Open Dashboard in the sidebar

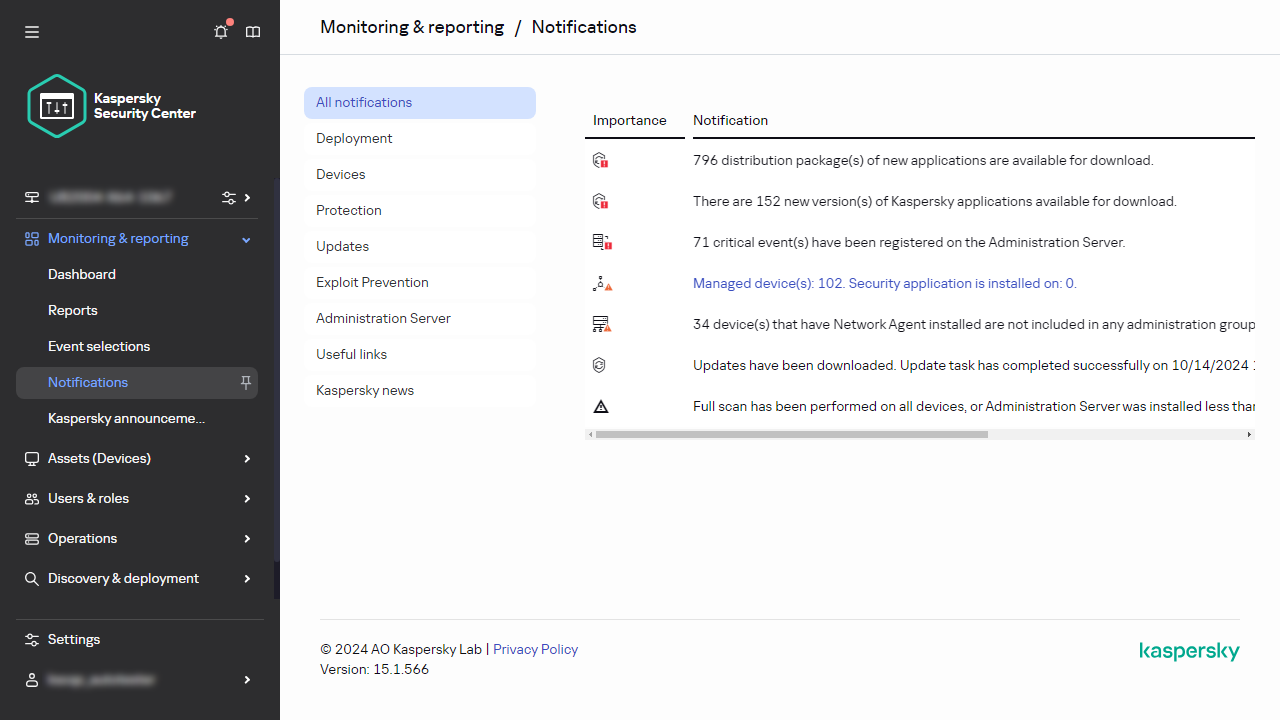coord(82,274)
